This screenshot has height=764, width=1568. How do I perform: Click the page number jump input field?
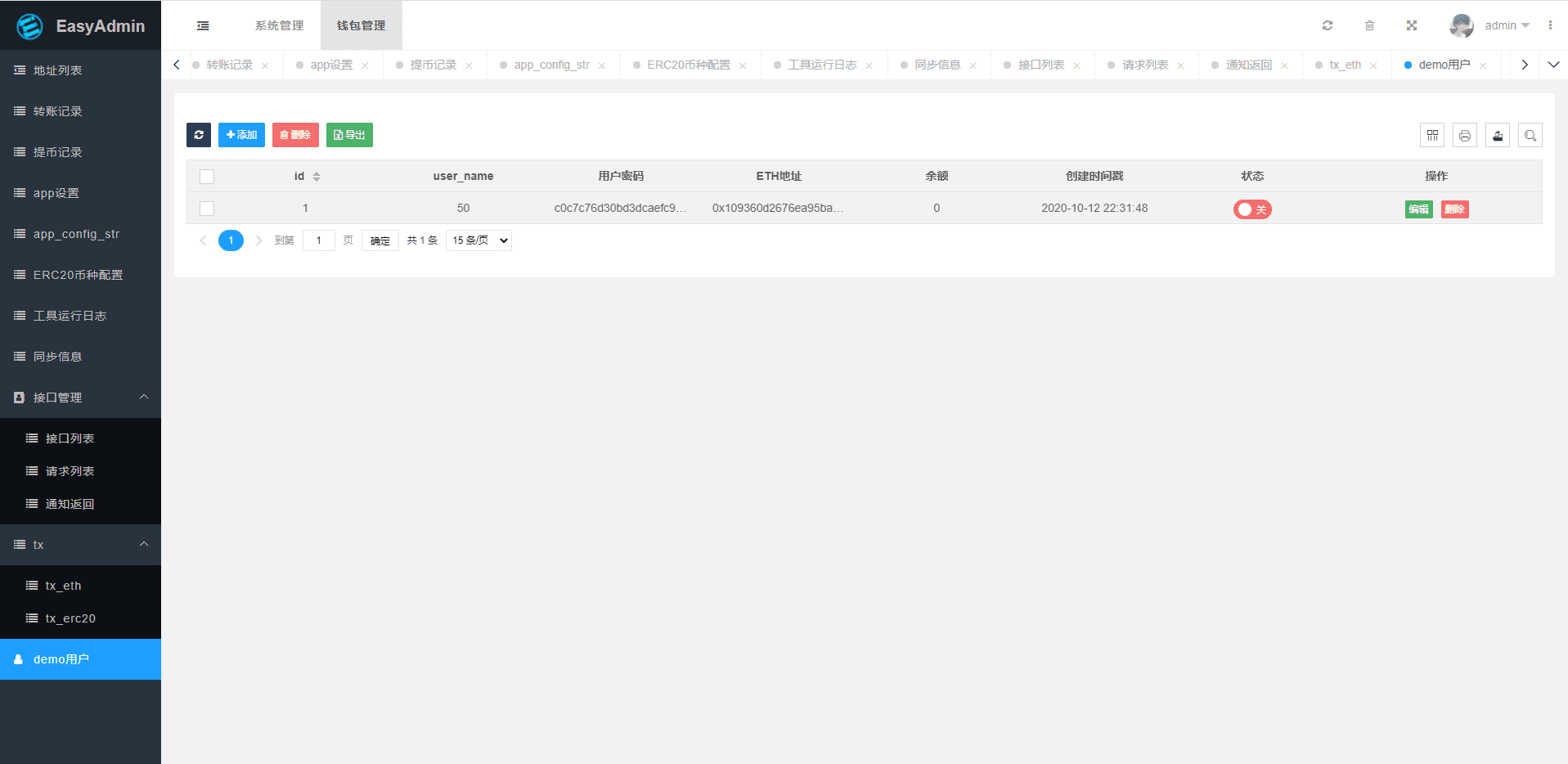tap(318, 240)
